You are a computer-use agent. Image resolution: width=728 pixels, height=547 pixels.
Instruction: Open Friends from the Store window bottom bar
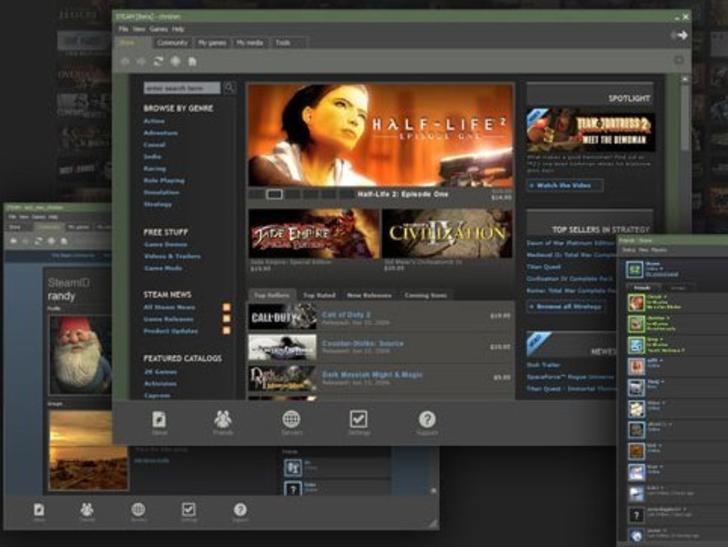223,423
